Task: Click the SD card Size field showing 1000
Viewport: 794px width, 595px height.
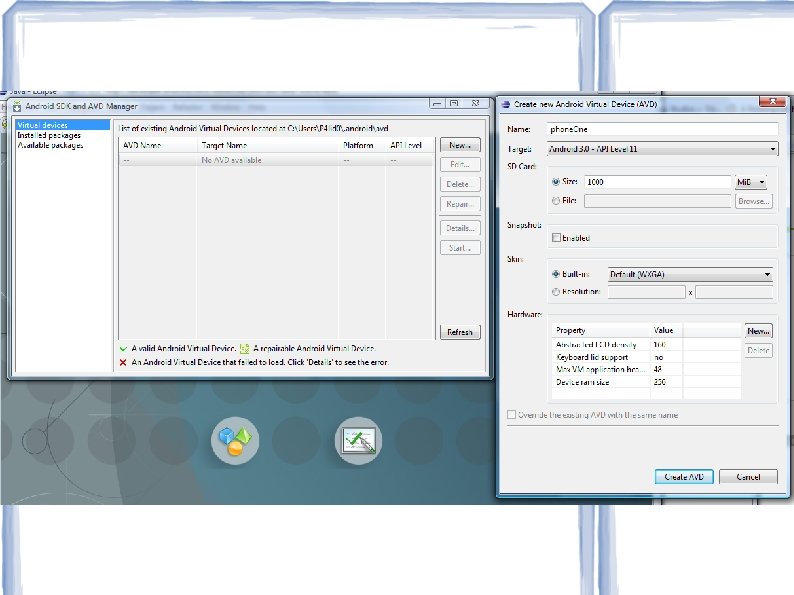Action: 657,182
